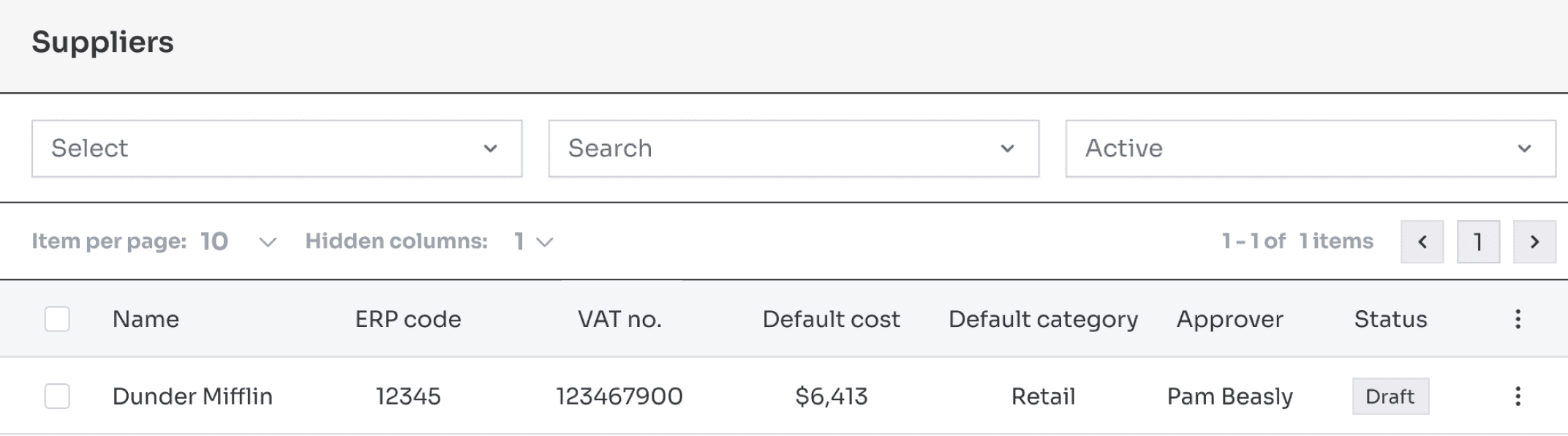The height and width of the screenshot is (436, 1568).
Task: Click into the Search field
Action: (x=794, y=149)
